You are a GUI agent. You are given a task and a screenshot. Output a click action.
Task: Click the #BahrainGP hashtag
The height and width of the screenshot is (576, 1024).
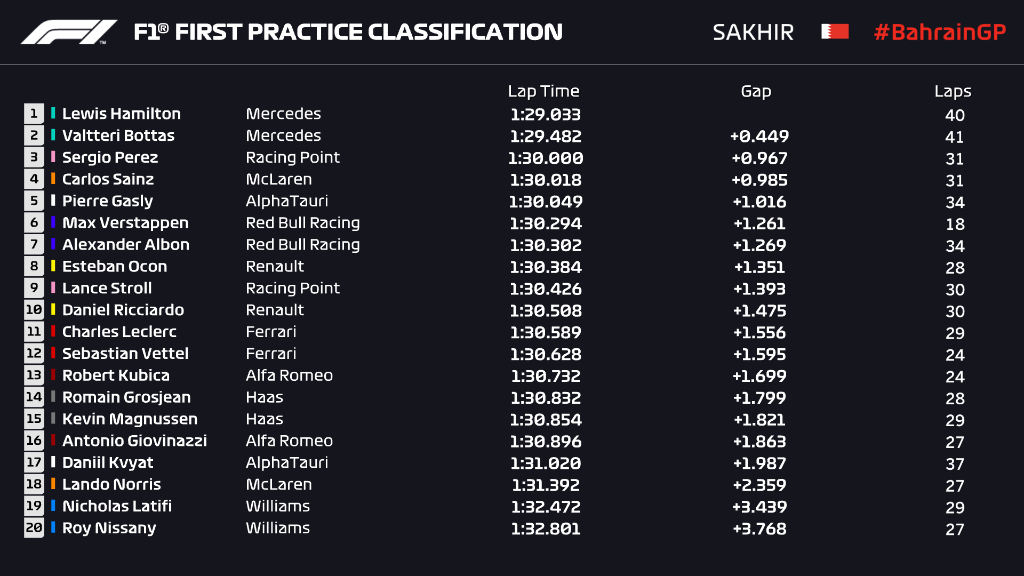(938, 32)
